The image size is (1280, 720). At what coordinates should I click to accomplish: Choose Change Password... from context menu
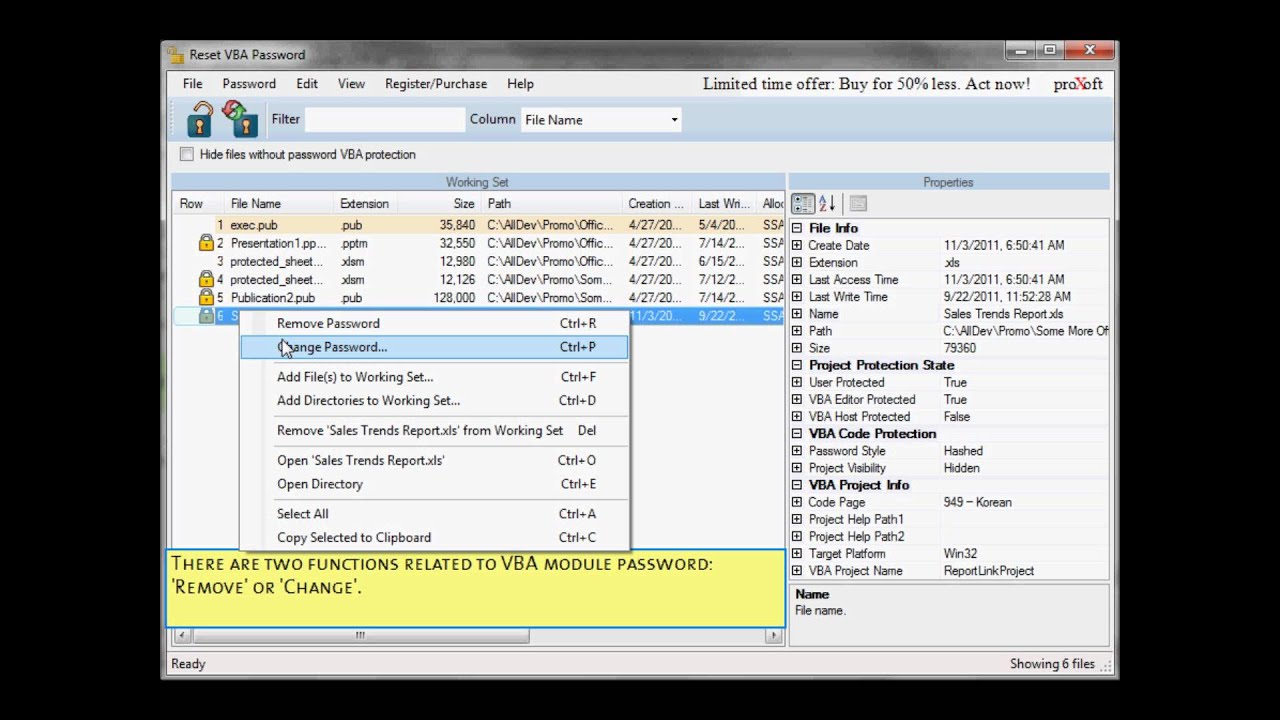pyautogui.click(x=434, y=347)
